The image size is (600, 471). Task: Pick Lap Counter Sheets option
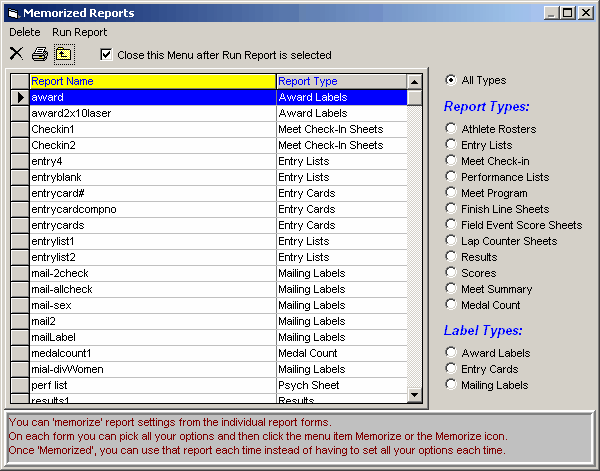coord(451,241)
